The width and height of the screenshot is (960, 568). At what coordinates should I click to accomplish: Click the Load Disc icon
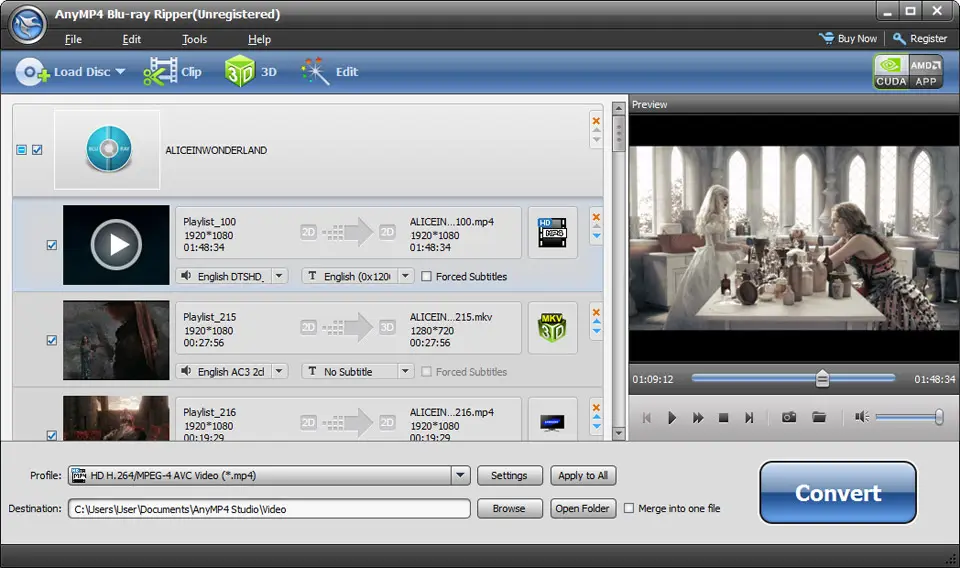point(32,72)
